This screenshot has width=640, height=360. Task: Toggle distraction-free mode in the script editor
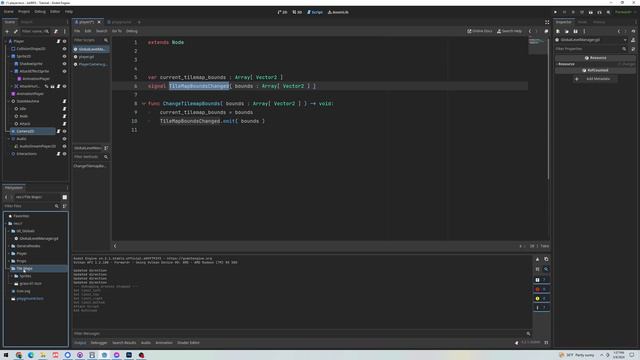click(x=547, y=22)
